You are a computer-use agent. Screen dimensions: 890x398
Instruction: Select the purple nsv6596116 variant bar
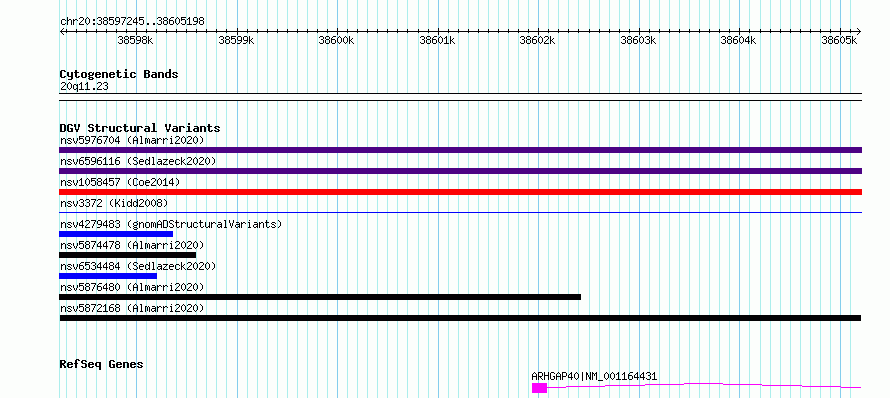point(460,171)
